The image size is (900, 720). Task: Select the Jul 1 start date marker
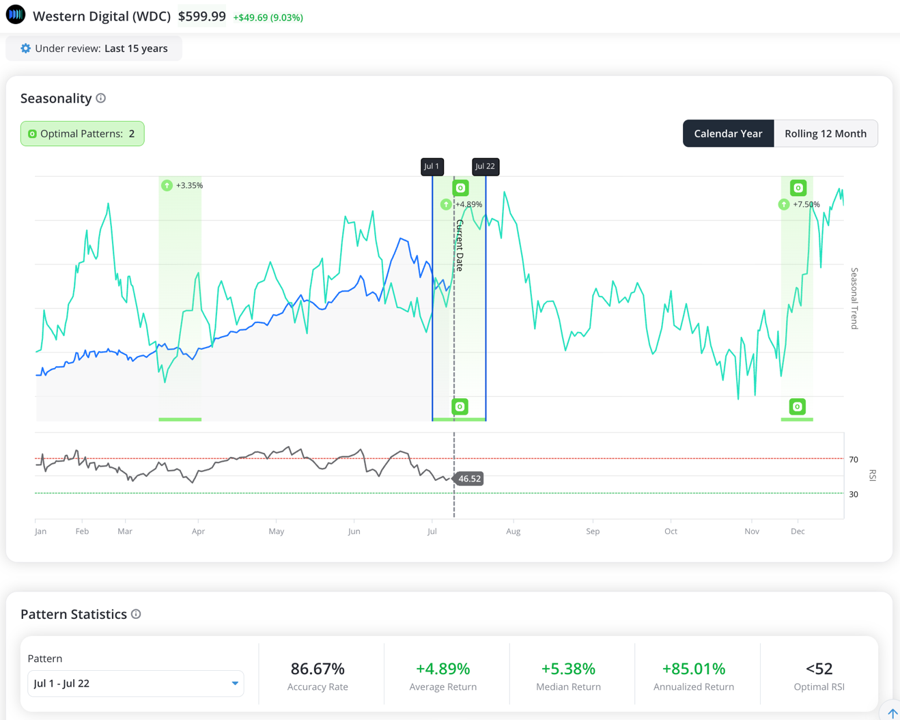click(432, 167)
